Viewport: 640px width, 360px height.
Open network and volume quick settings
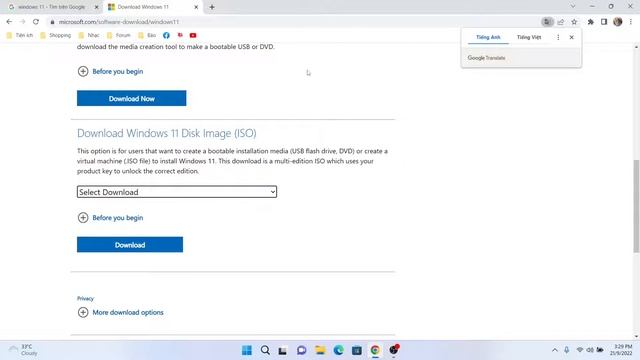coord(590,350)
